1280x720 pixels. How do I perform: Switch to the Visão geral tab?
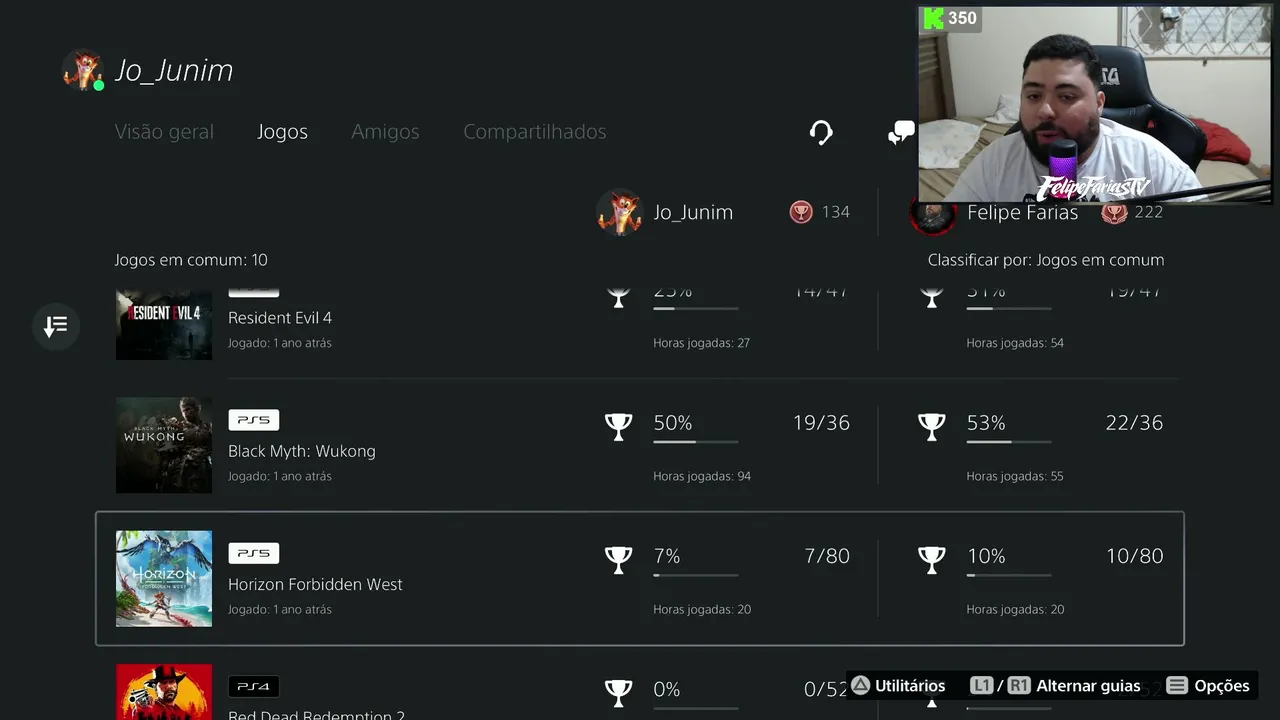click(x=164, y=132)
